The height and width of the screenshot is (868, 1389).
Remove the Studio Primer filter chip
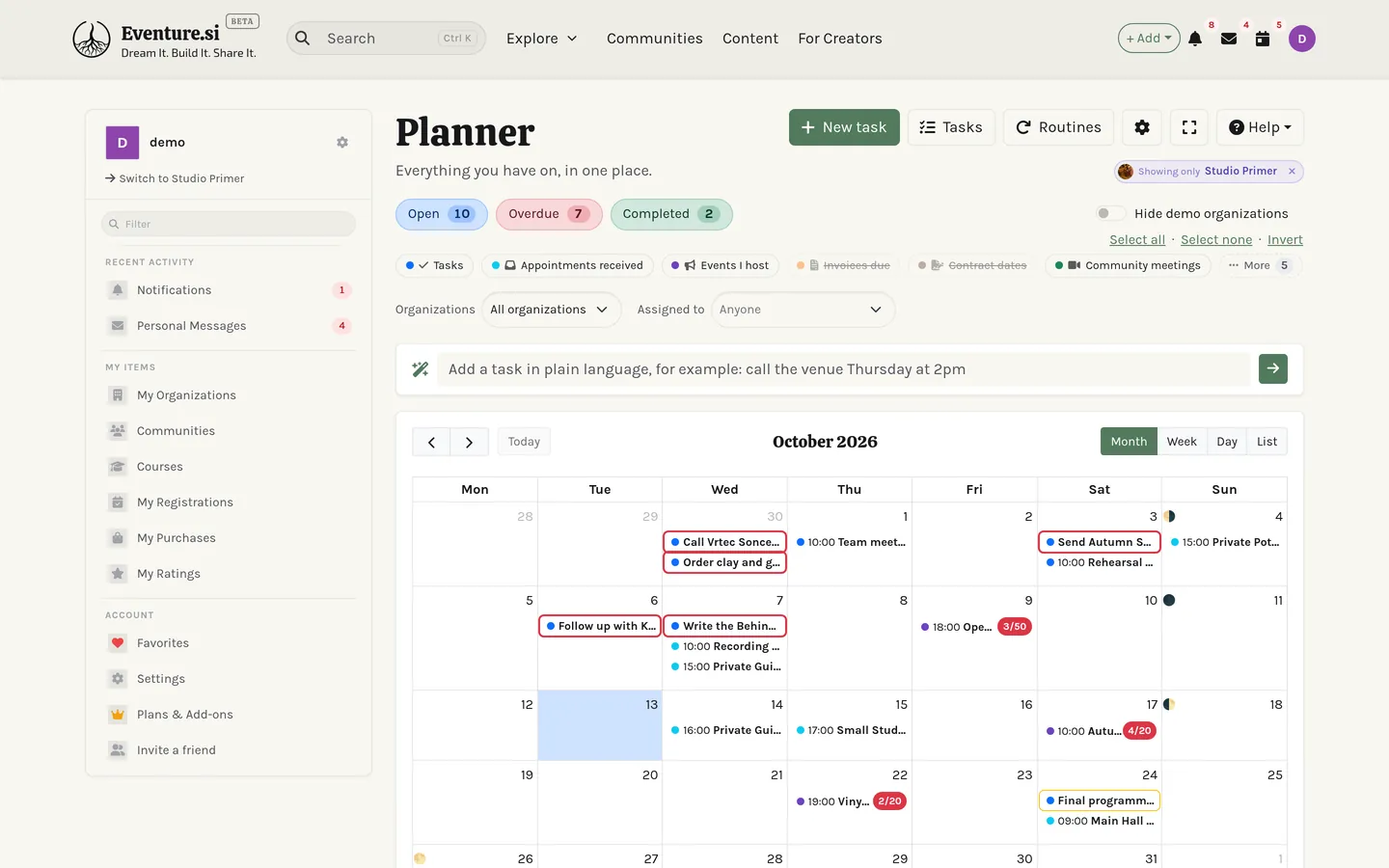tap(1292, 171)
